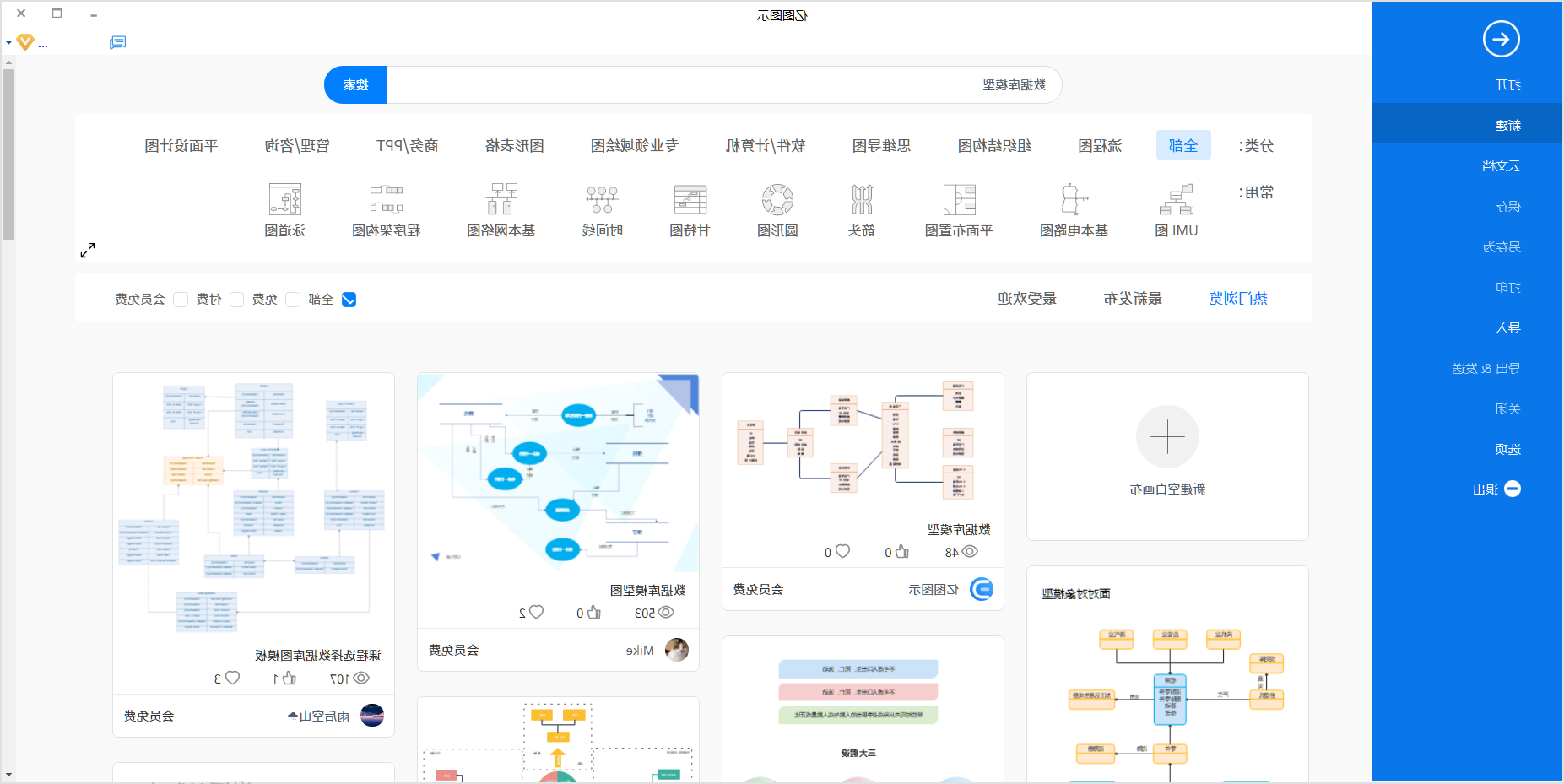This screenshot has width=1564, height=784.
Task: Click heart icon on 数据库模型图 card
Action: pos(536,612)
